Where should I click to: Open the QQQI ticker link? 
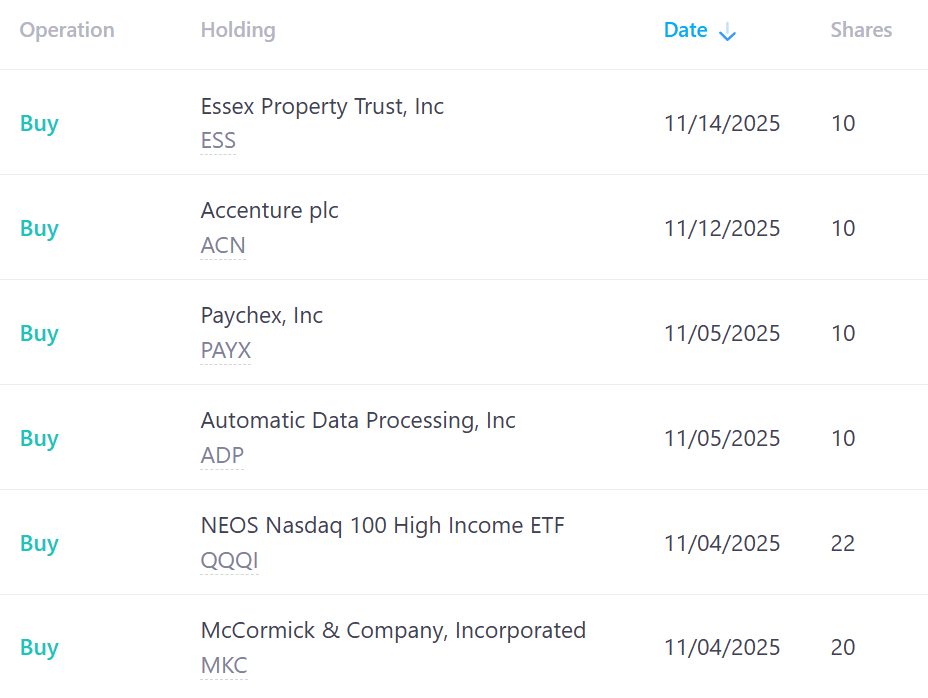[x=230, y=561]
